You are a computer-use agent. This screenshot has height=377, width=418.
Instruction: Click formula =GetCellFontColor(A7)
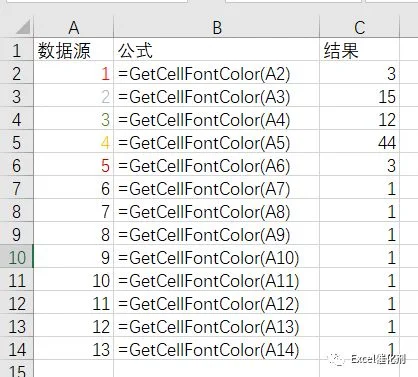pos(217,187)
